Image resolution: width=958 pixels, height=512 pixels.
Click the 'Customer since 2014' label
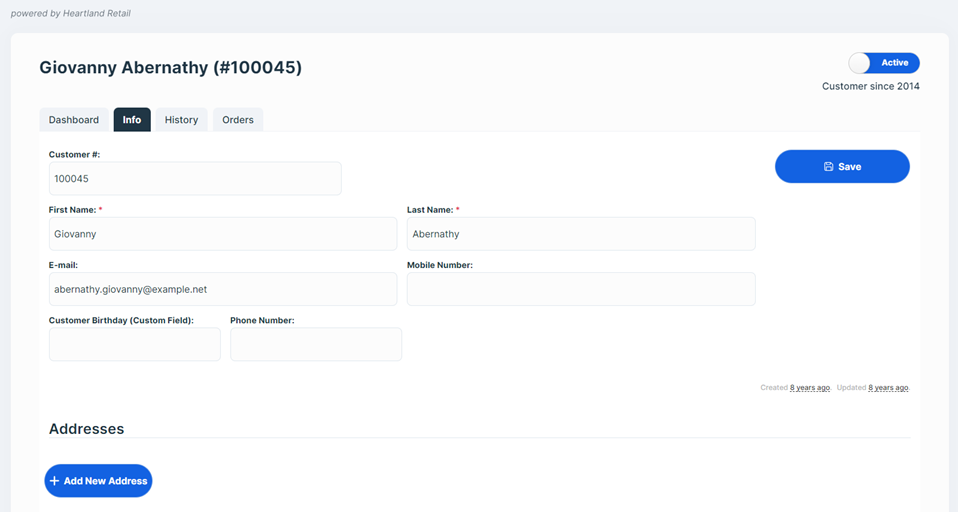(x=870, y=86)
